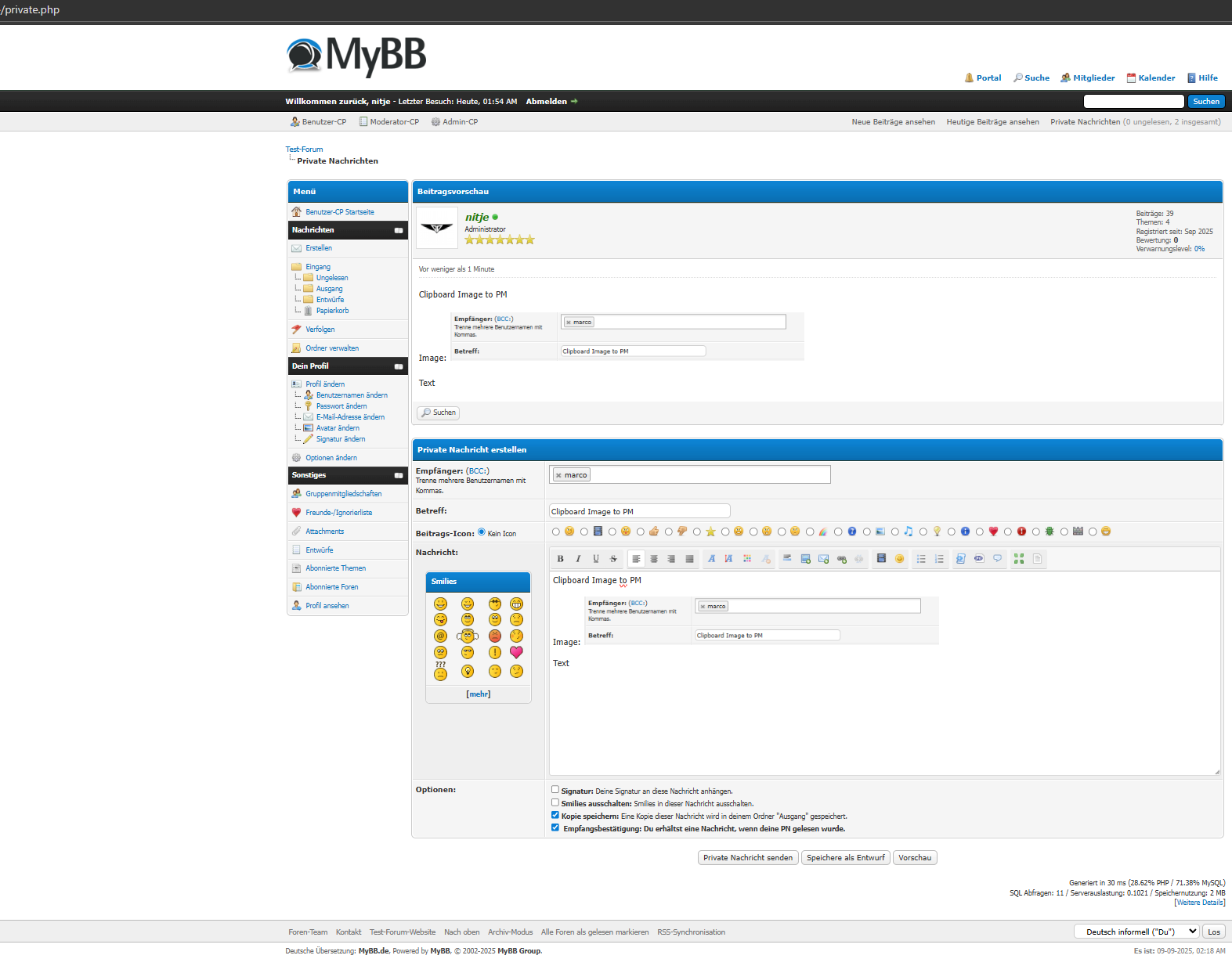Uncheck the Kopie speichern option

[555, 815]
